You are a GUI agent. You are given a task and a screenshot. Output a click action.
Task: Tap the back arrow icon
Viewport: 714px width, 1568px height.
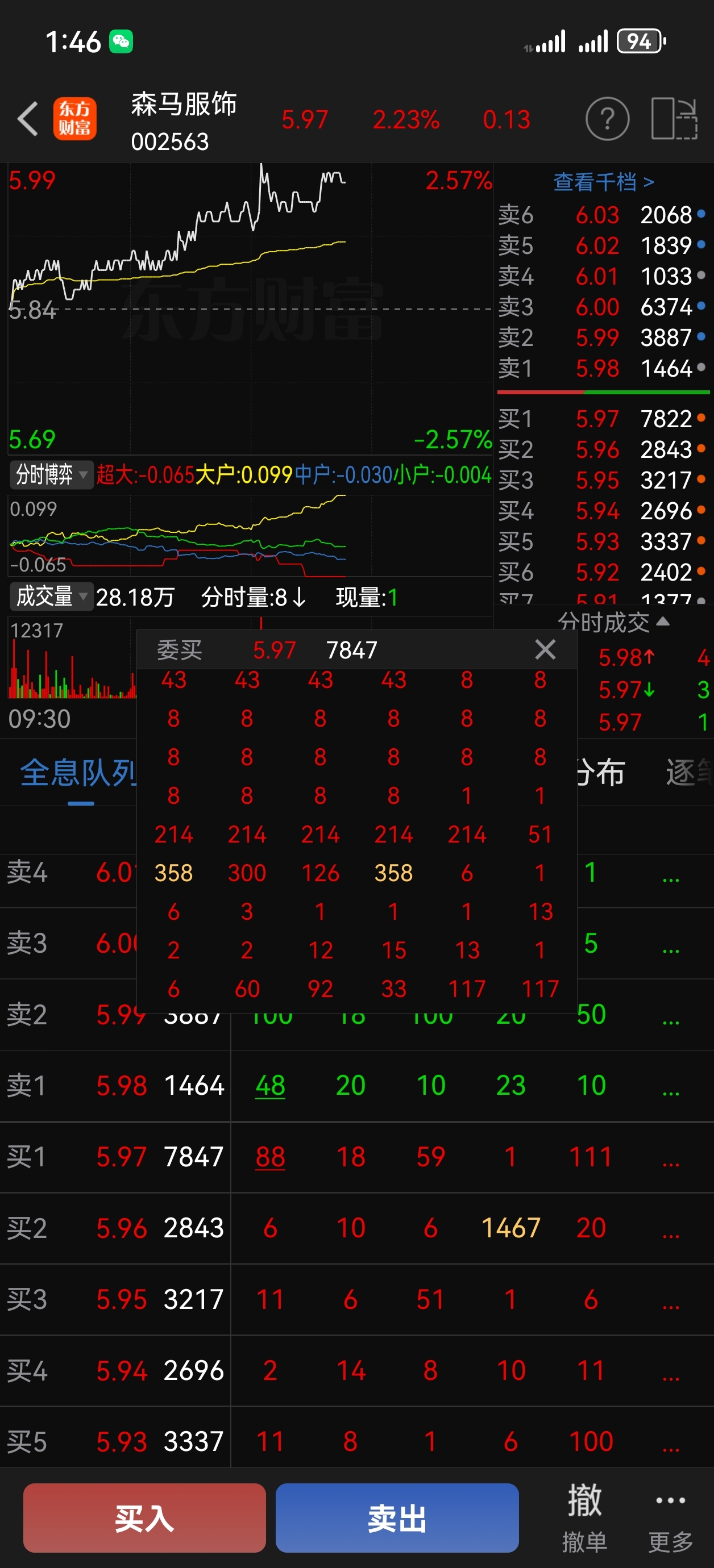[28, 119]
